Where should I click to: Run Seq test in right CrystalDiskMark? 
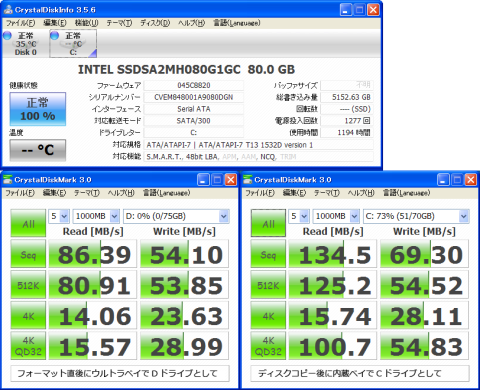tap(268, 254)
